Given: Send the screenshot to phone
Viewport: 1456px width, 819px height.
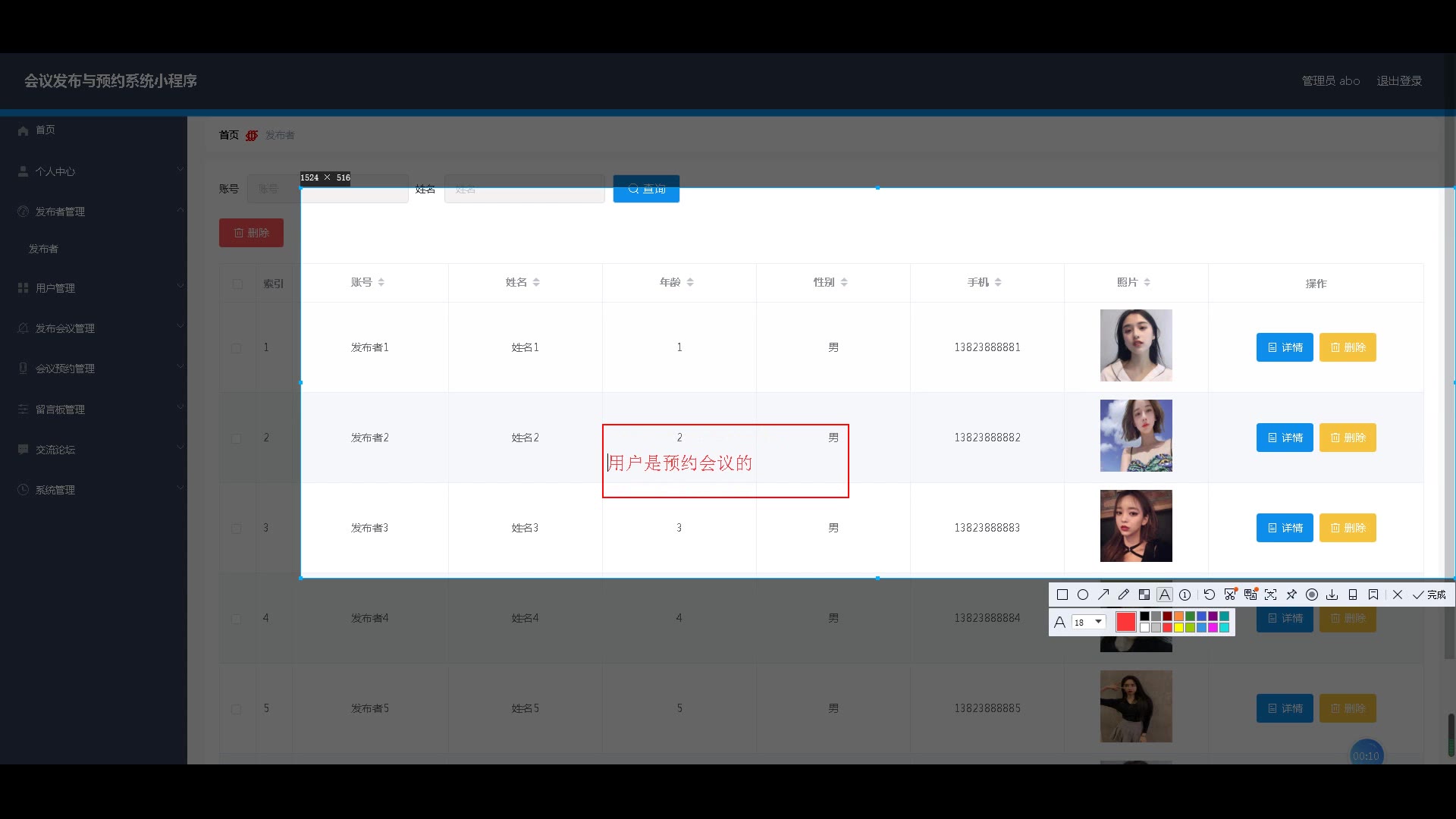Looking at the screenshot, I should (1353, 595).
